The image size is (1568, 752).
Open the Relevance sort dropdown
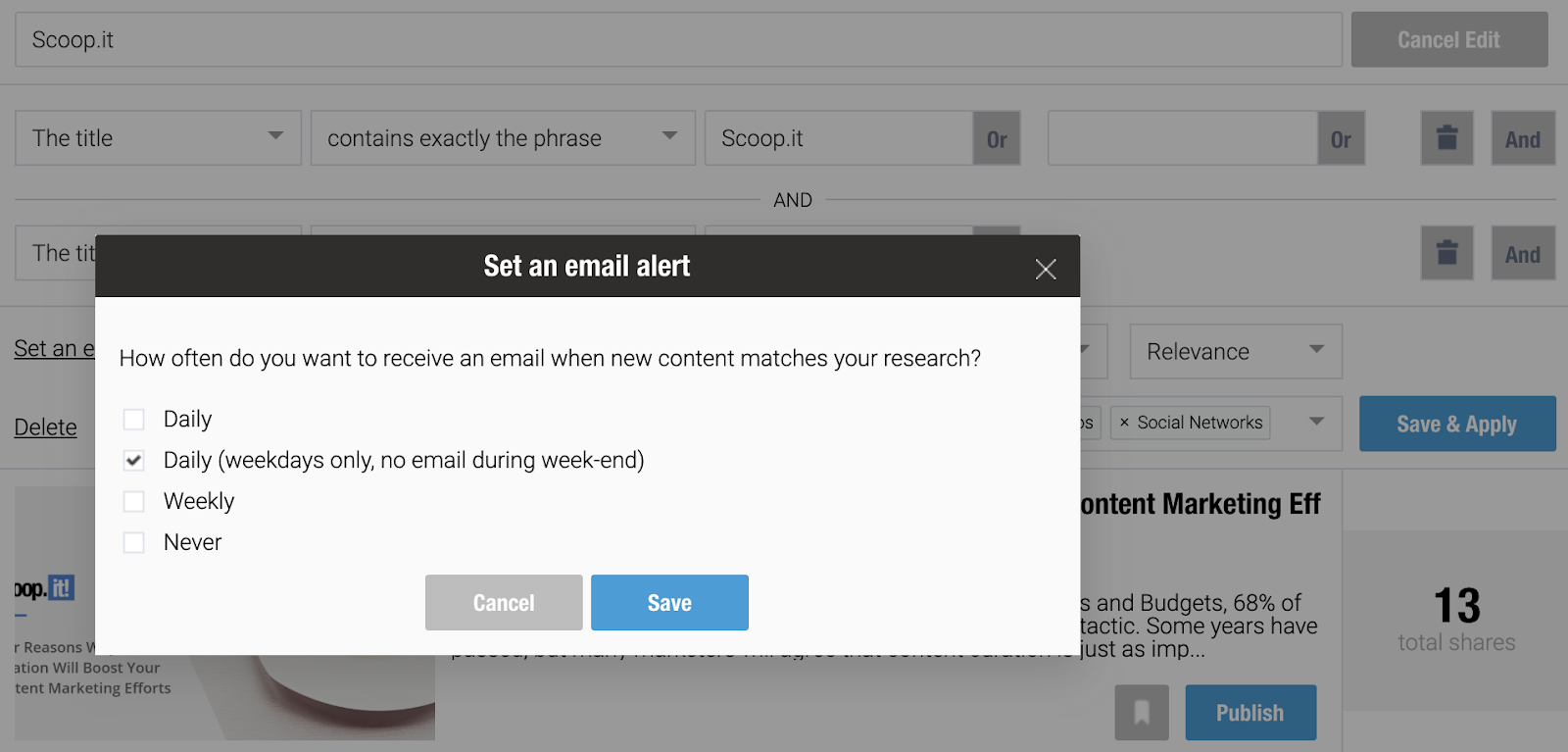1236,352
